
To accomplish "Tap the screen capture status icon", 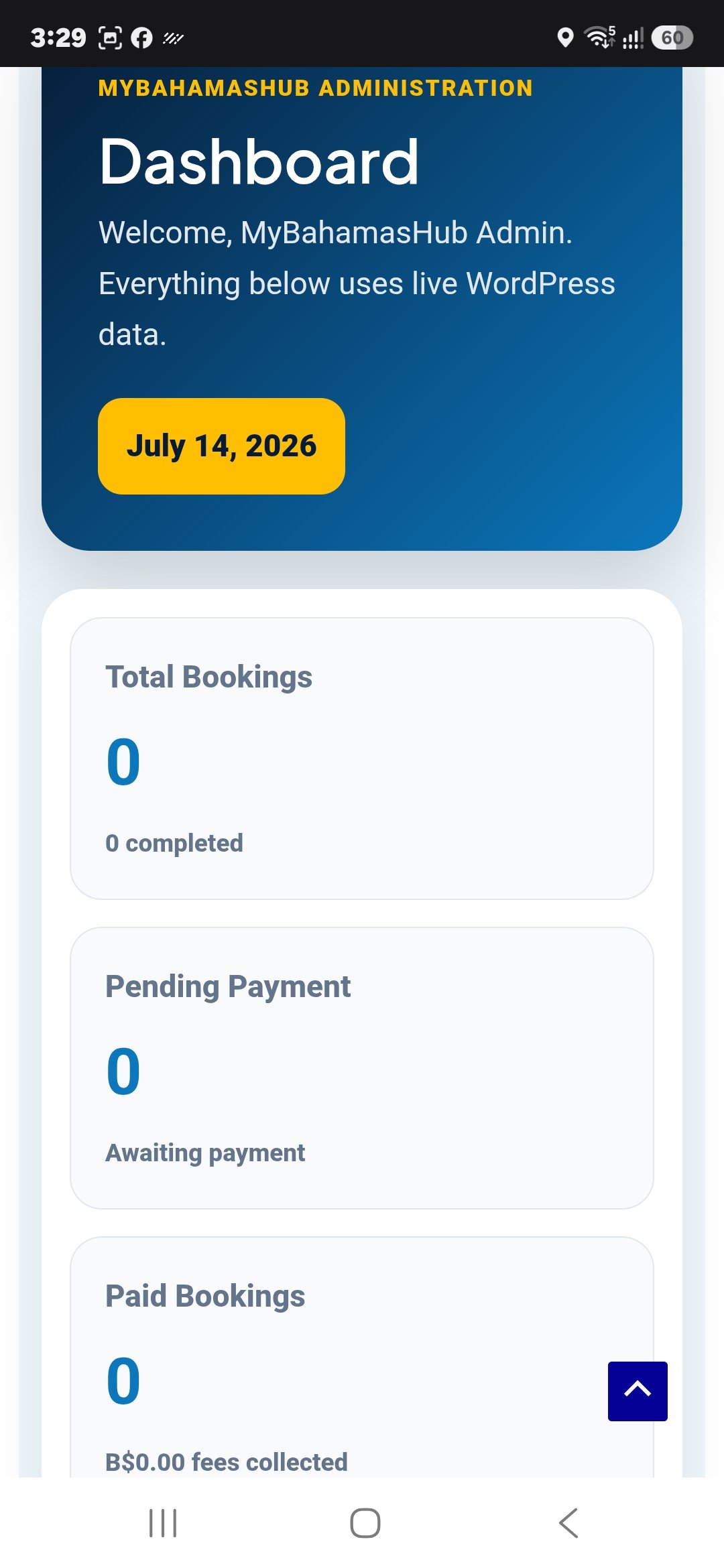I will (111, 38).
